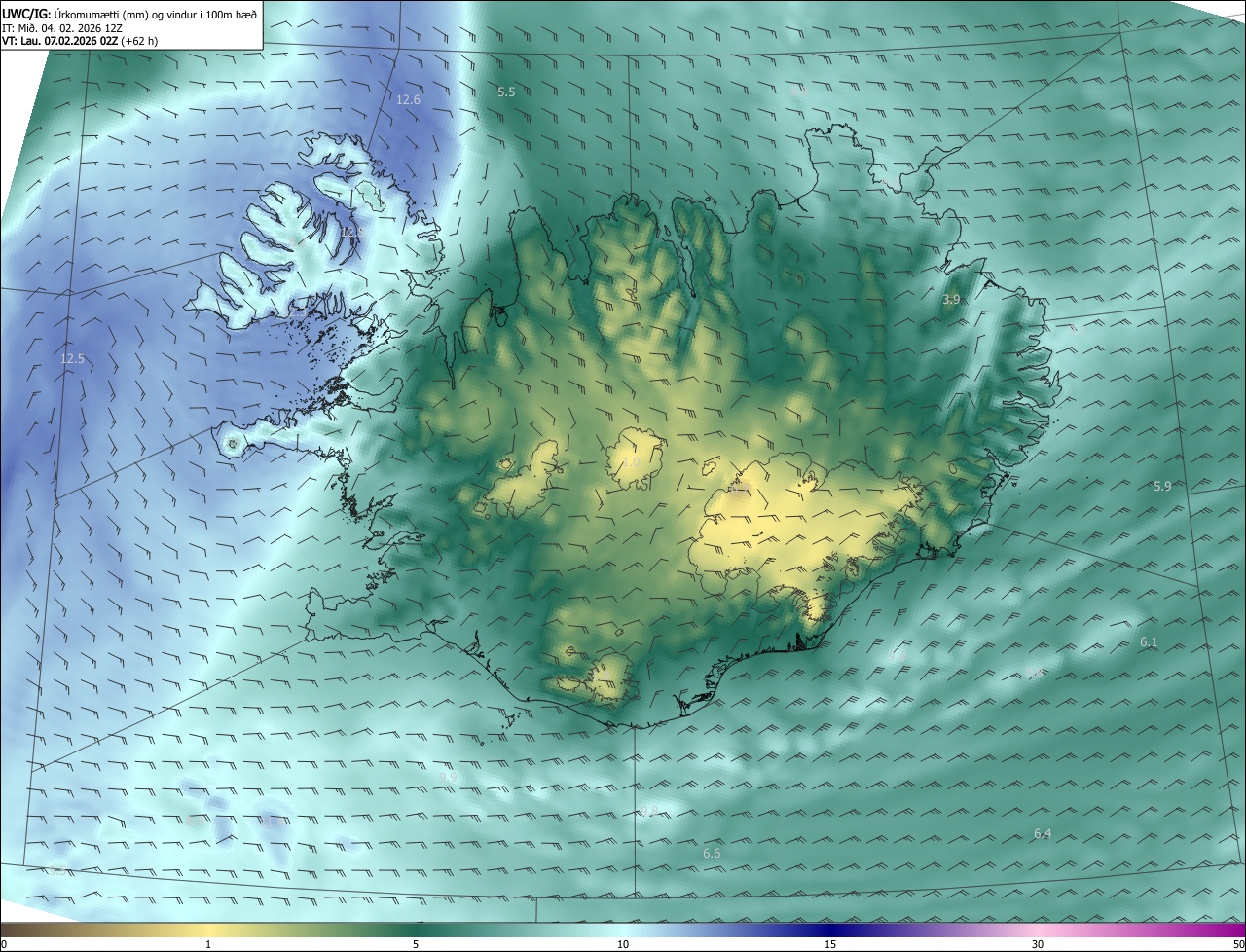Image resolution: width=1246 pixels, height=952 pixels.
Task: Click the colorbar tick label '10'
Action: (x=623, y=944)
